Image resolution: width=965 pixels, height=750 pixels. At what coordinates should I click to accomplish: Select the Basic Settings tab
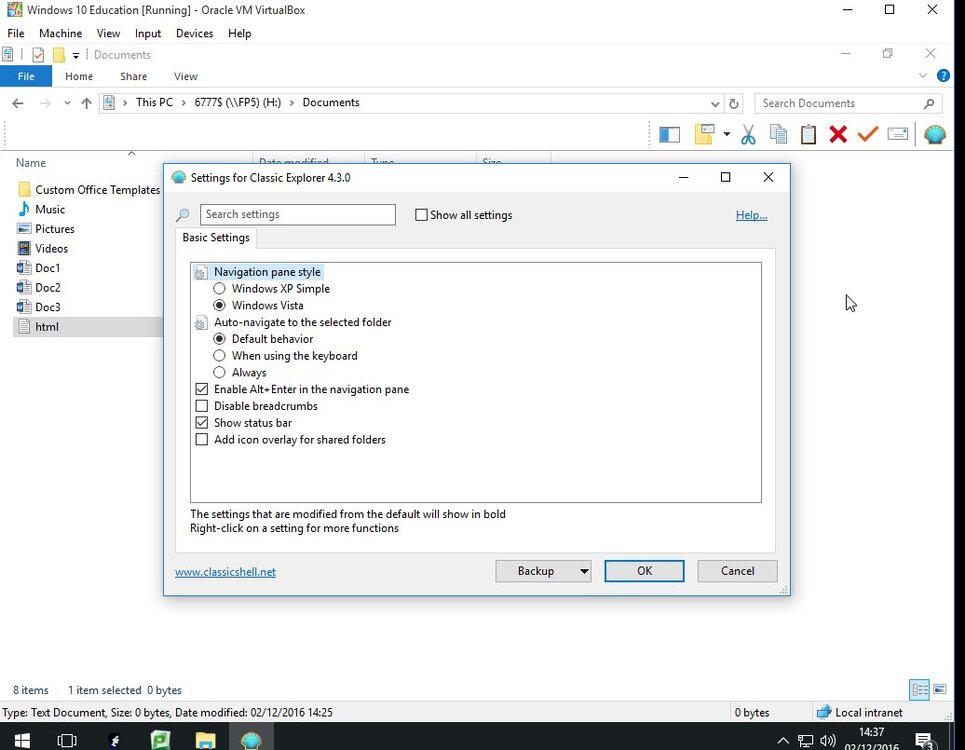216,237
